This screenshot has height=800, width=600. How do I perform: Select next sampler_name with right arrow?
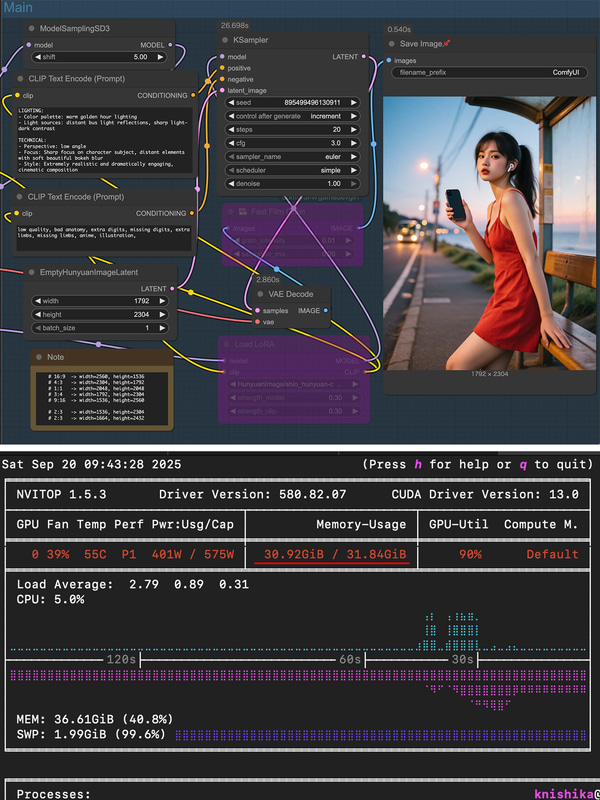tap(354, 157)
